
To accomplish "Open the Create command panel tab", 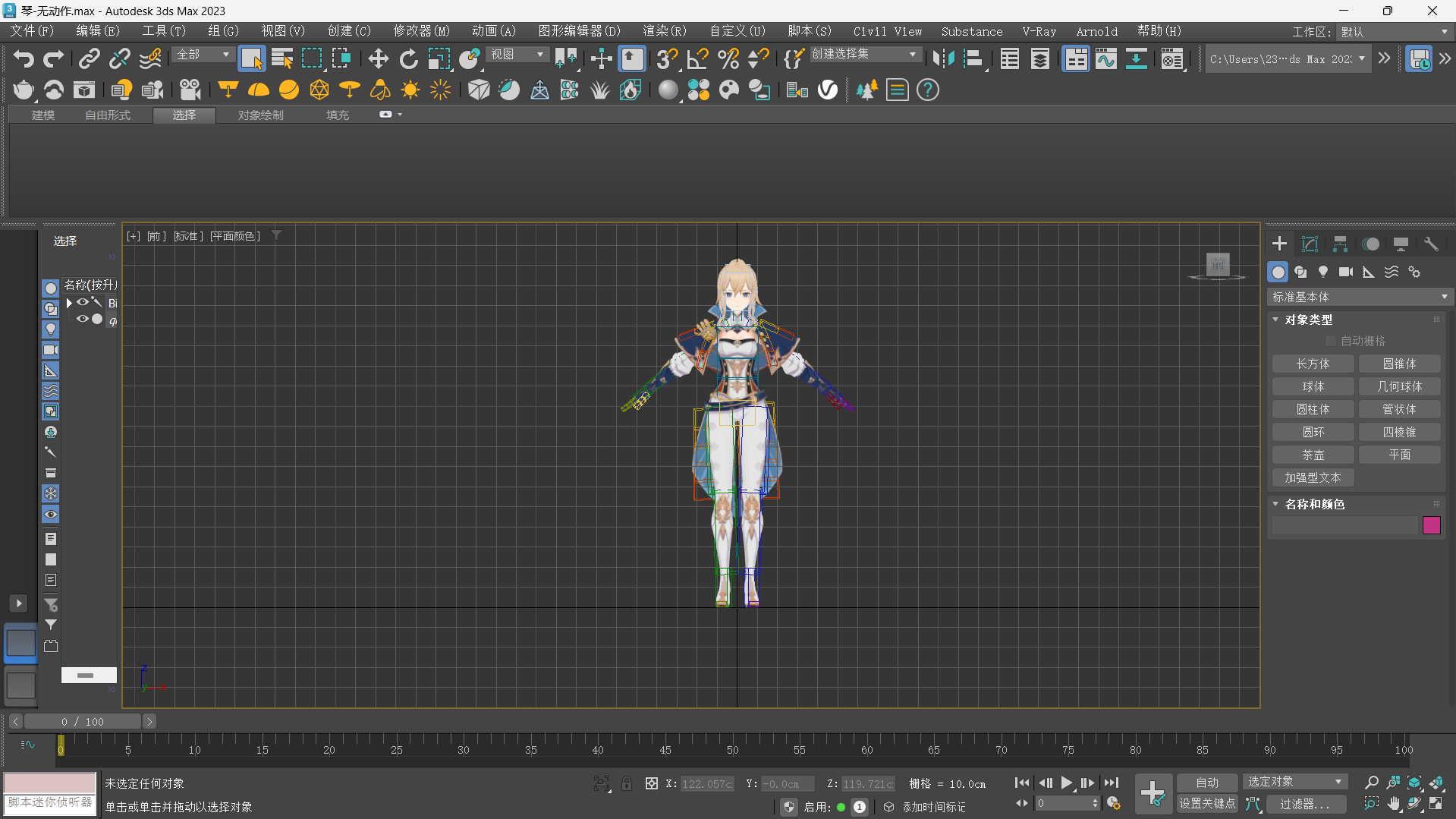I will pyautogui.click(x=1279, y=244).
